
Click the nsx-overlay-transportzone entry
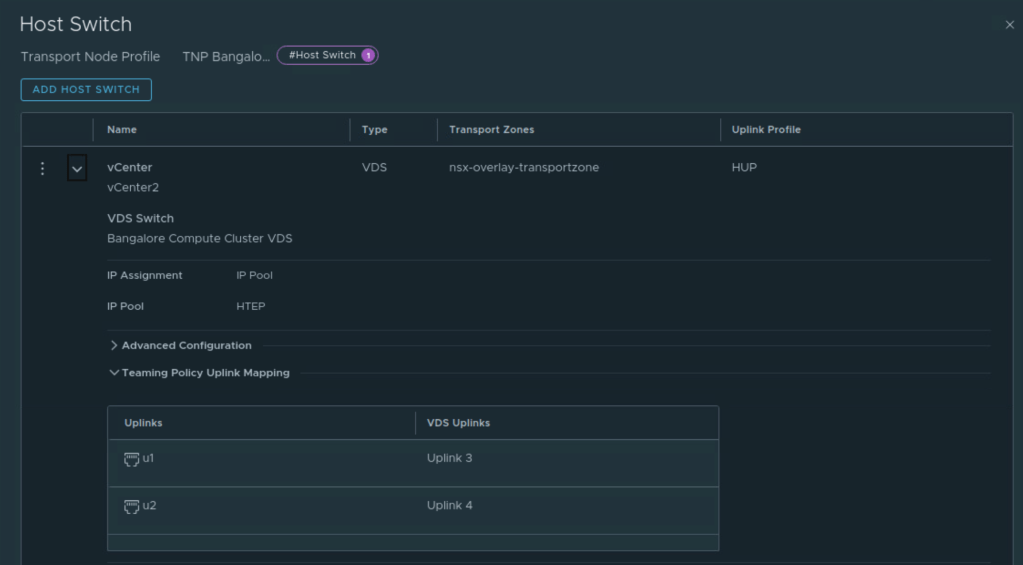click(524, 168)
